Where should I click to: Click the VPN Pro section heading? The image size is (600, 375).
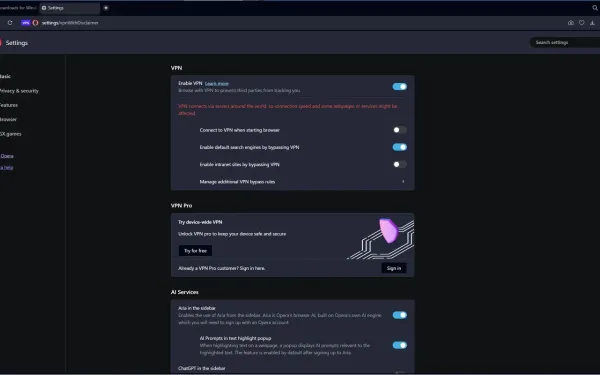pyautogui.click(x=181, y=205)
